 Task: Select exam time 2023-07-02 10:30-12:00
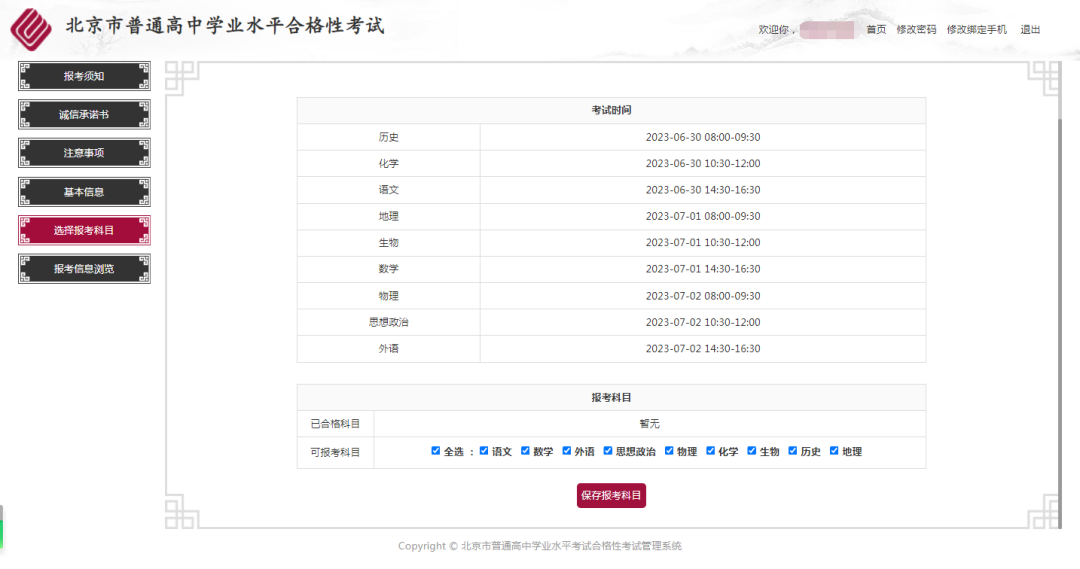click(703, 322)
